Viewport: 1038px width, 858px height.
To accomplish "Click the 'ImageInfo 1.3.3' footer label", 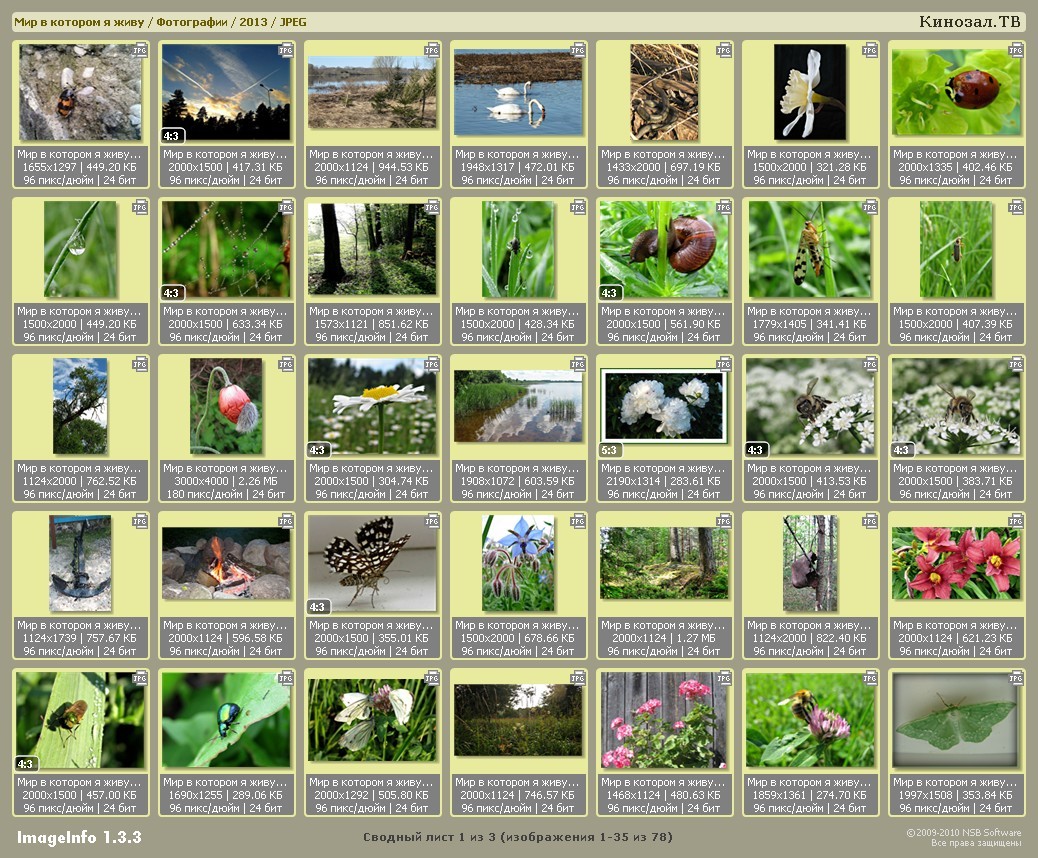I will [x=79, y=837].
